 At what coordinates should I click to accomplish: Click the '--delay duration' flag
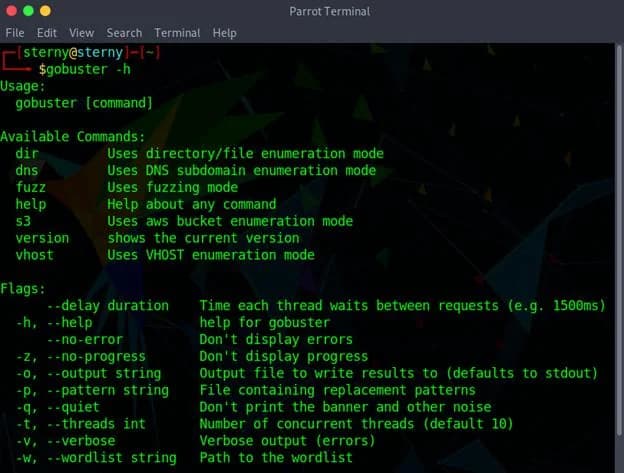[108, 306]
